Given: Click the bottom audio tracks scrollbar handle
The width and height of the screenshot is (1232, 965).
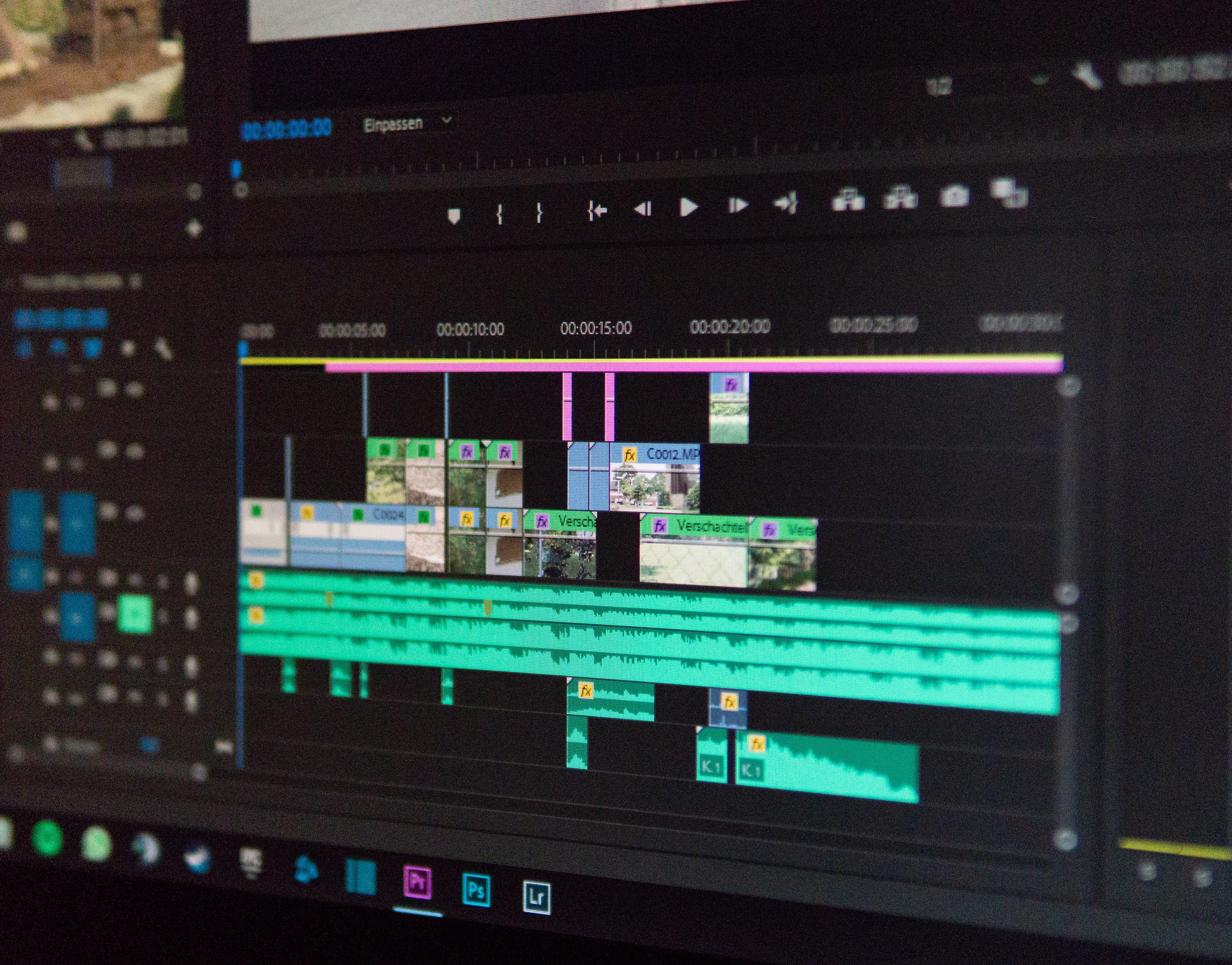Looking at the screenshot, I should (1065, 839).
